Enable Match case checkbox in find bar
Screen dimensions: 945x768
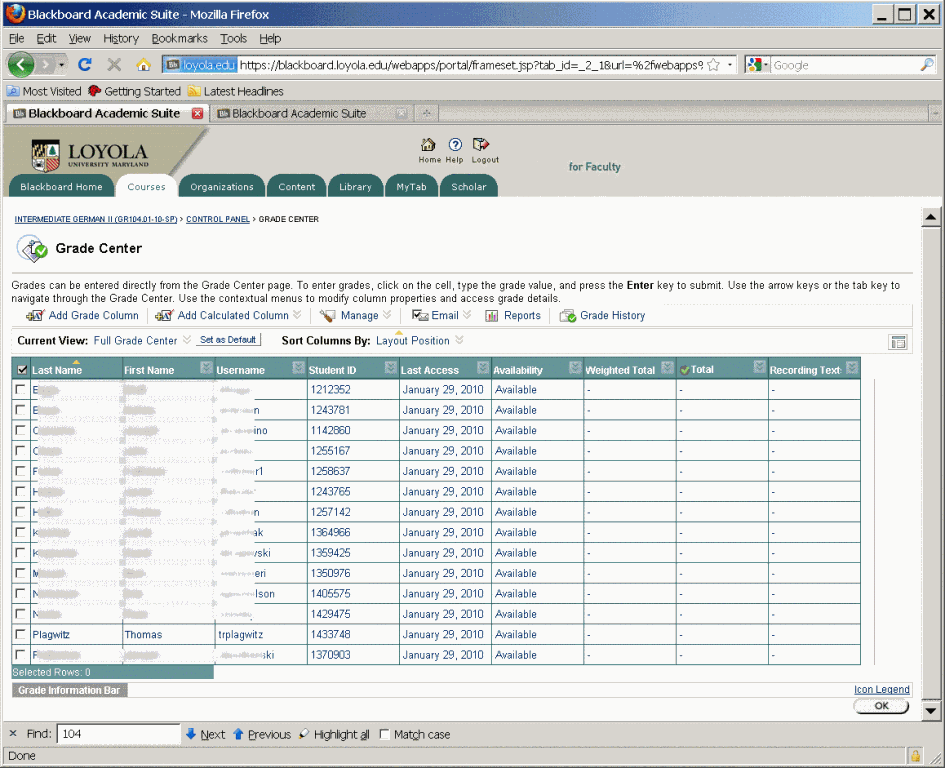pyautogui.click(x=385, y=734)
